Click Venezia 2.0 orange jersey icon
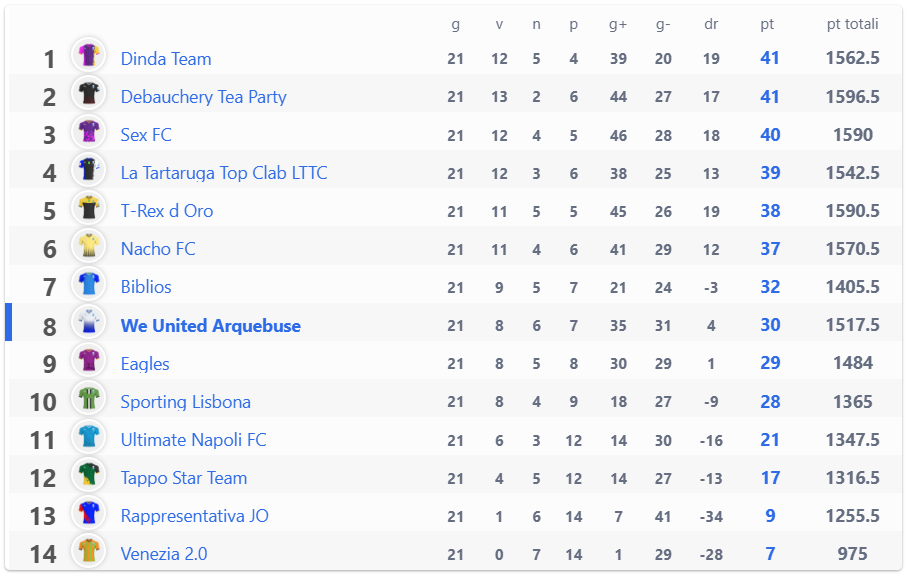 coord(89,550)
